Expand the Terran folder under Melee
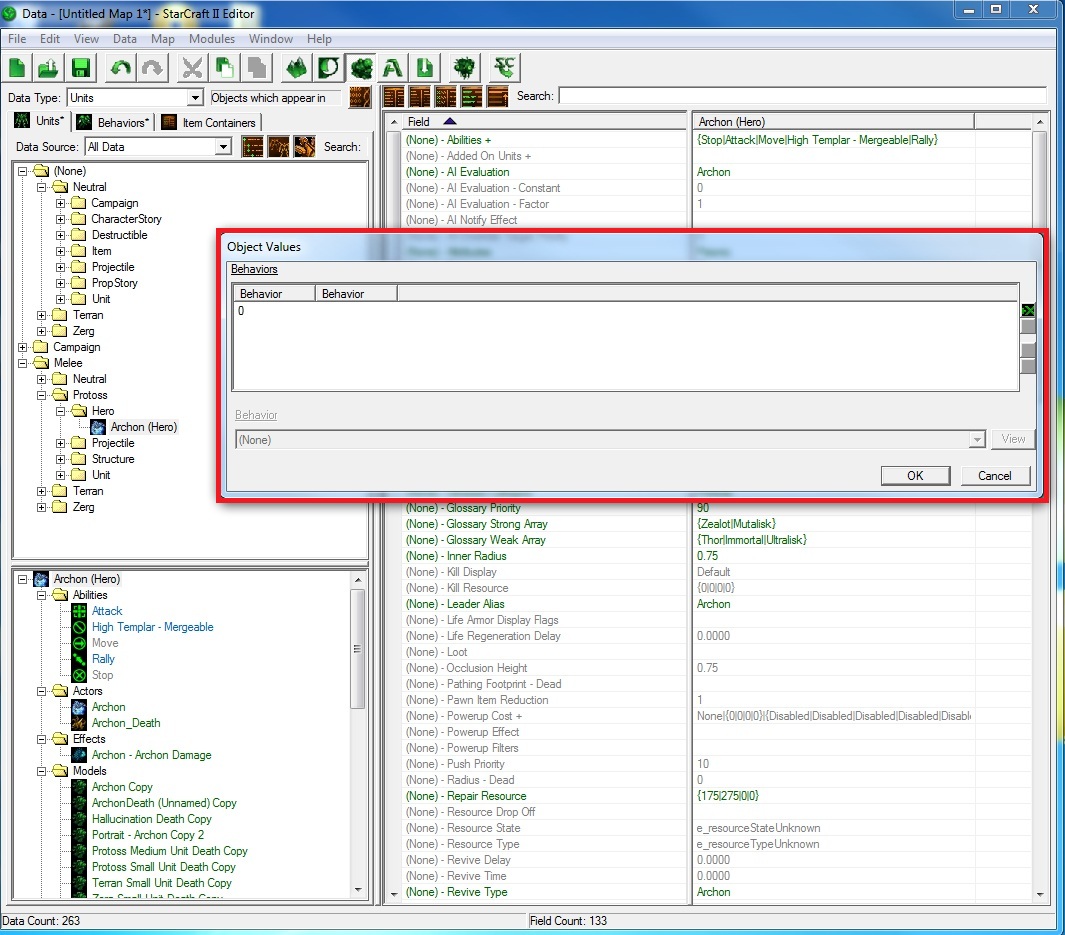 (42, 491)
